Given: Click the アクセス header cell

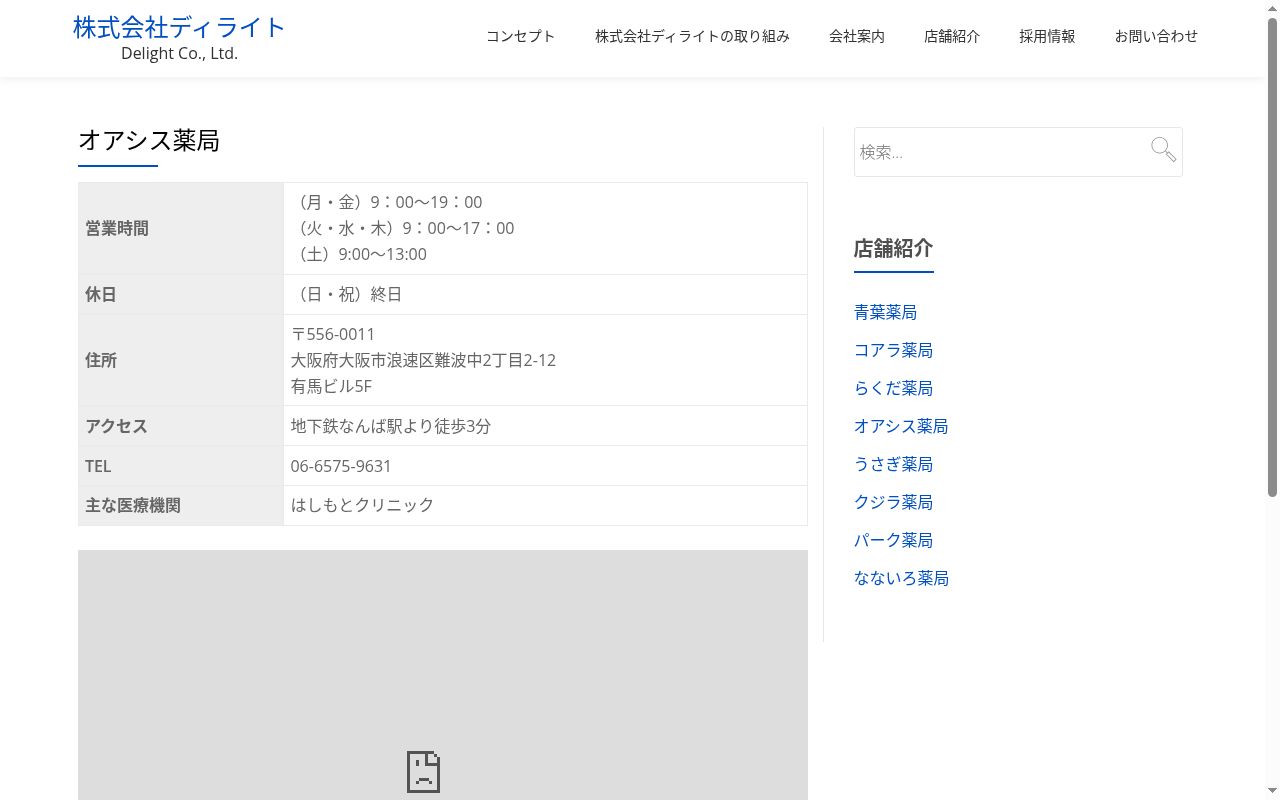Looking at the screenshot, I should point(181,426).
